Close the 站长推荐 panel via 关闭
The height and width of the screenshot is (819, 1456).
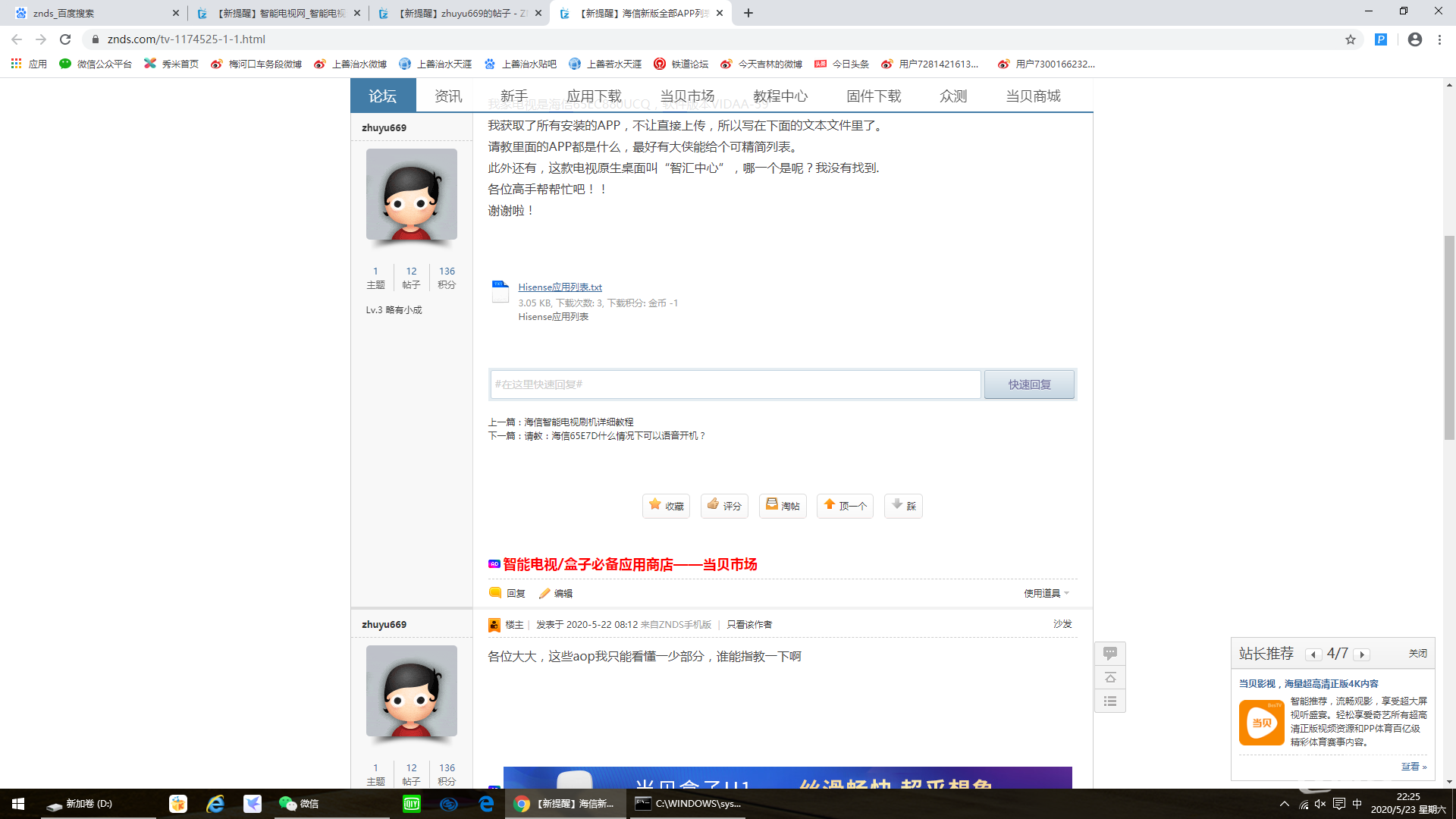(x=1417, y=654)
